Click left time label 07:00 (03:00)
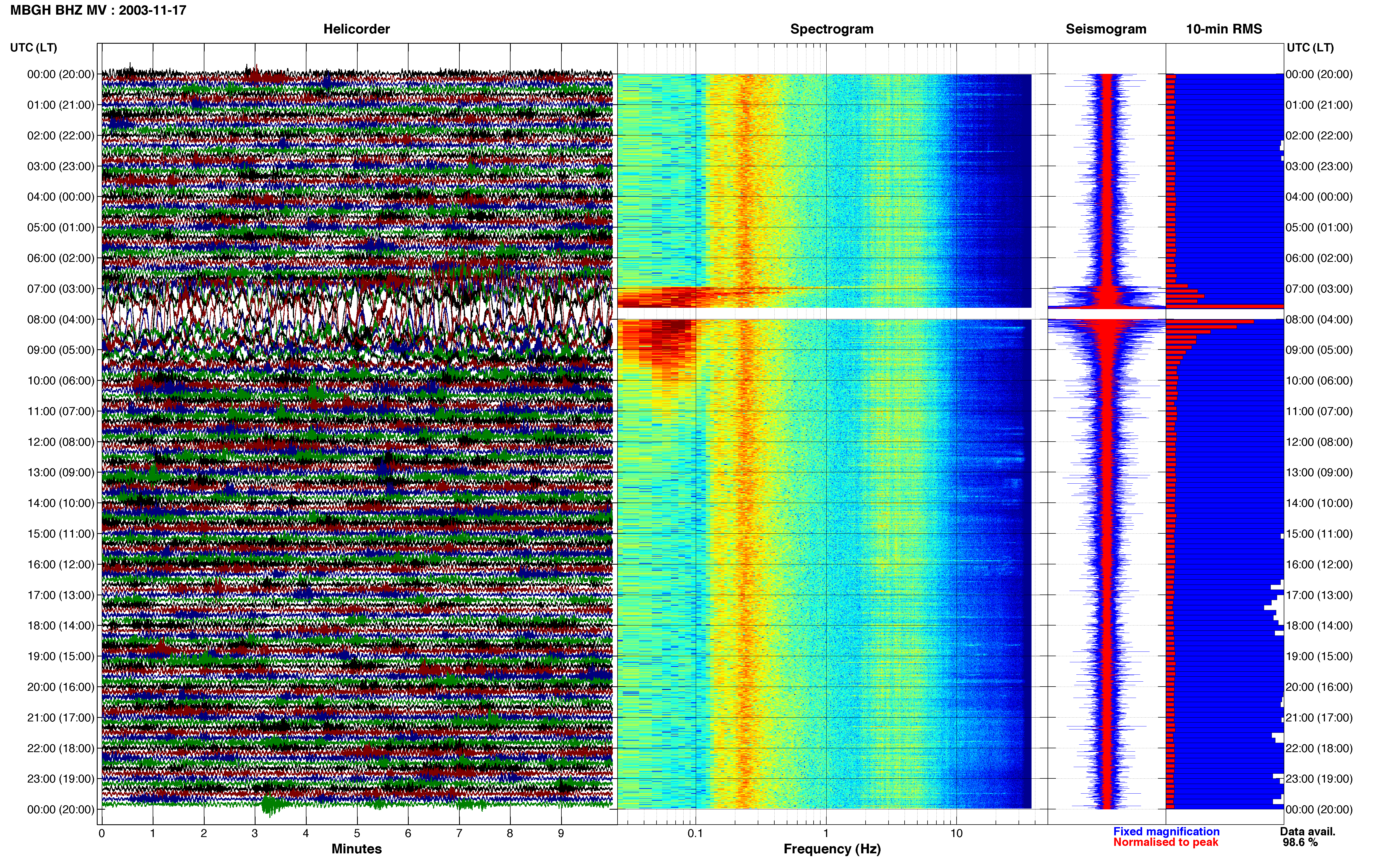The height and width of the screenshot is (868, 1388). [x=61, y=288]
